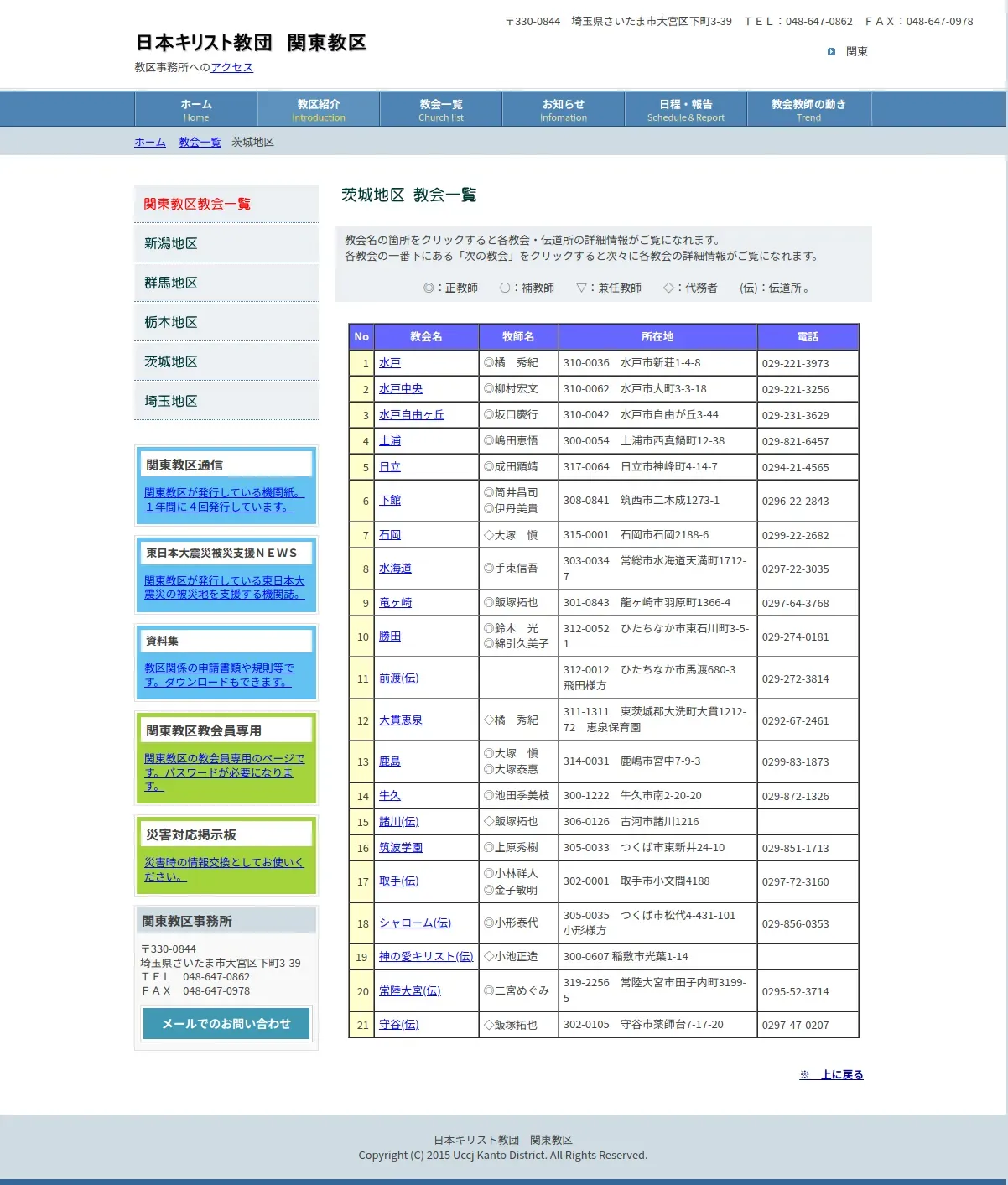Open the 水戸 church link
1008x1185 pixels.
click(x=390, y=363)
